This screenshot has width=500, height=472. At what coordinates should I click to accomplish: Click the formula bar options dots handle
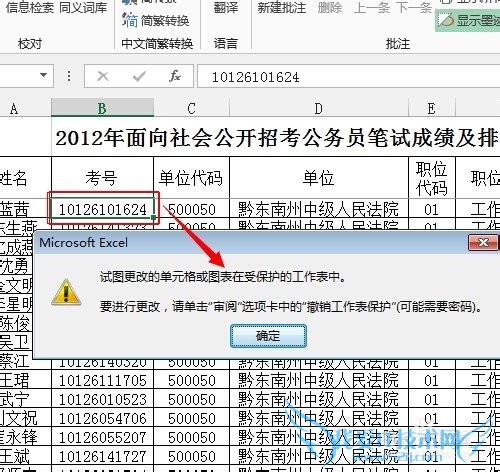[x=69, y=76]
